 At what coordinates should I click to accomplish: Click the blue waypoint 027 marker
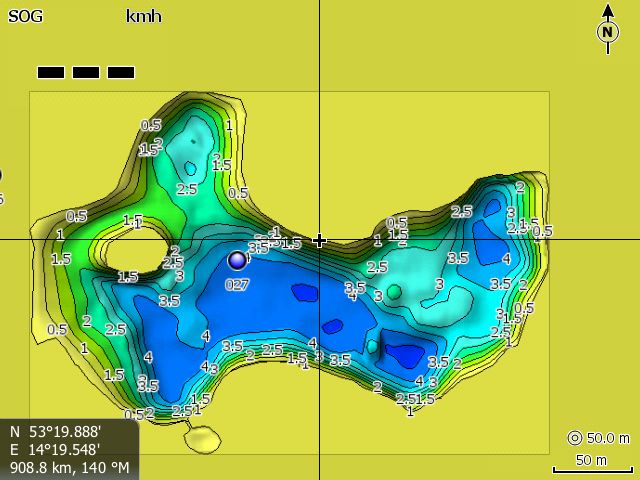(x=237, y=260)
